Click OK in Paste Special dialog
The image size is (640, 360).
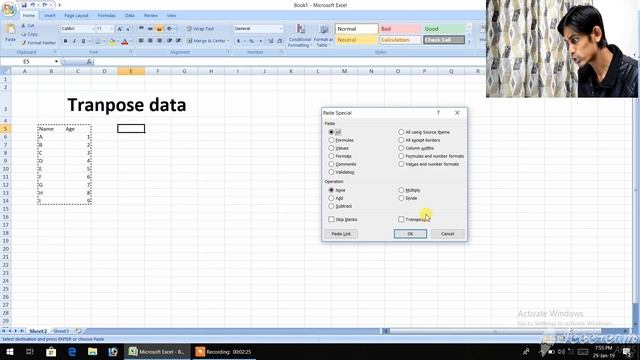(410, 234)
